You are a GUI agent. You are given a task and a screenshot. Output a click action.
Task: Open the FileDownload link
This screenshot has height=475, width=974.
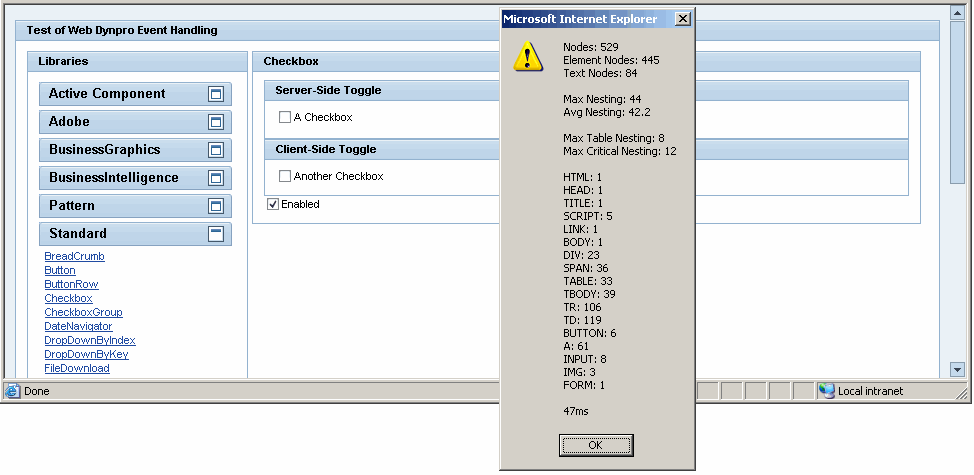pyautogui.click(x=77, y=368)
